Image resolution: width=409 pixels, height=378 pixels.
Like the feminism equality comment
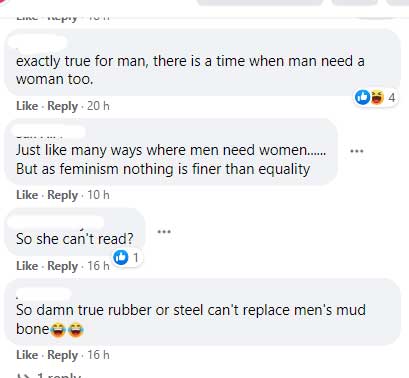click(27, 195)
